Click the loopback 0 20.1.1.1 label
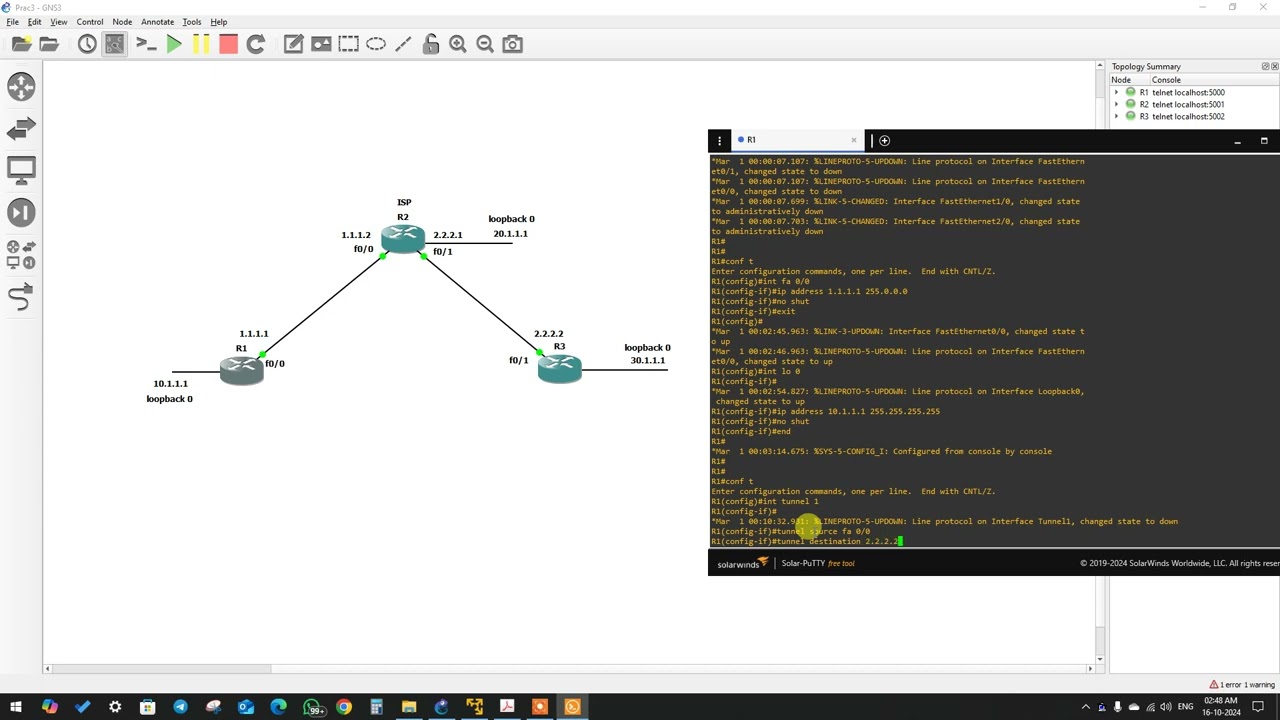 pyautogui.click(x=511, y=226)
